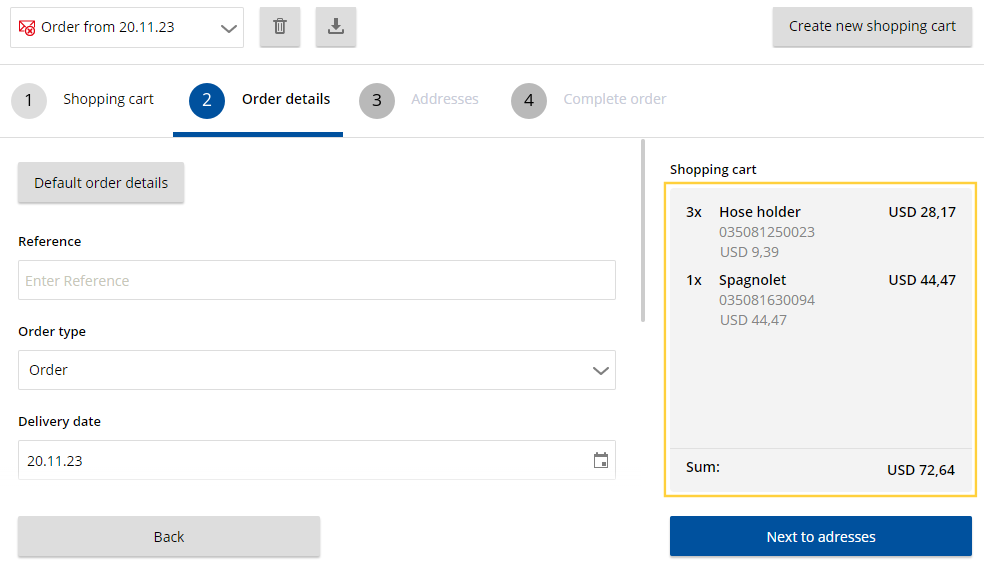Image resolution: width=984 pixels, height=570 pixels.
Task: Click article number 035081250023
Action: pyautogui.click(x=767, y=232)
